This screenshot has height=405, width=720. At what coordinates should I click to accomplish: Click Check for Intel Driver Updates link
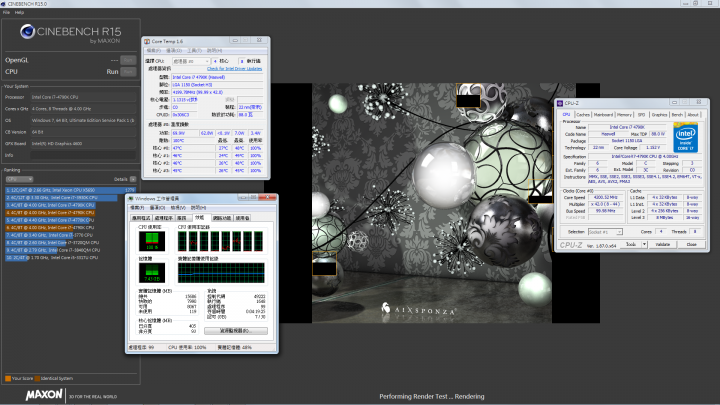(x=234, y=69)
